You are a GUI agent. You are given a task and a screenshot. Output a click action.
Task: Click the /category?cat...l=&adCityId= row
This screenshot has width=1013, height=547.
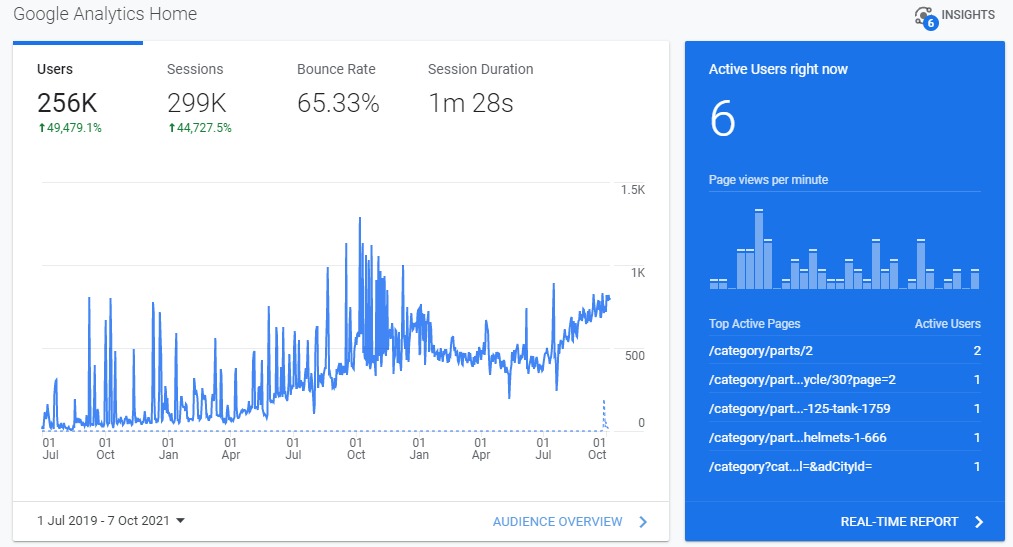point(844,467)
